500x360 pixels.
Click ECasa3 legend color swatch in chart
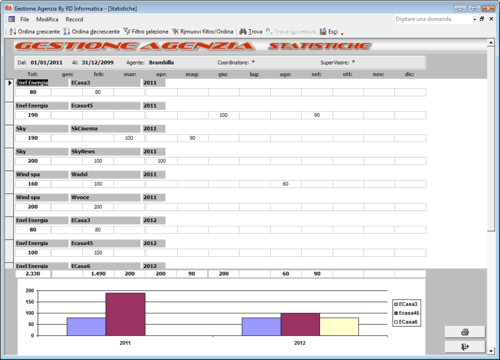[x=396, y=304]
